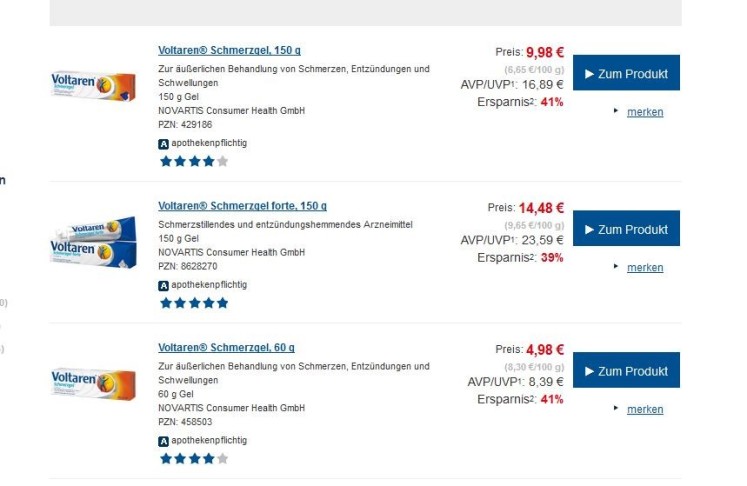Click the apothekenpflichtig 'A' icon for Schmerzgel forte
747x486 pixels.
(x=164, y=285)
